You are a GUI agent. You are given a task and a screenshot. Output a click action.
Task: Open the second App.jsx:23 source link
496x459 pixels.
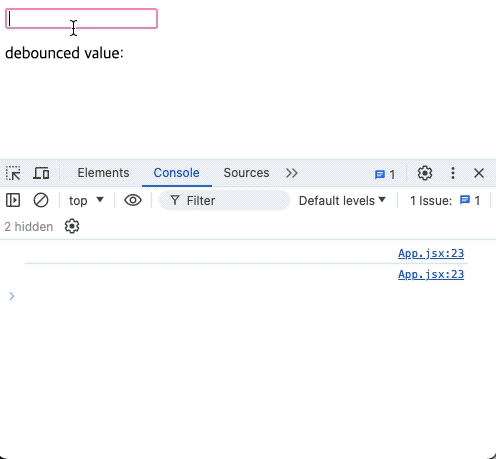point(431,274)
